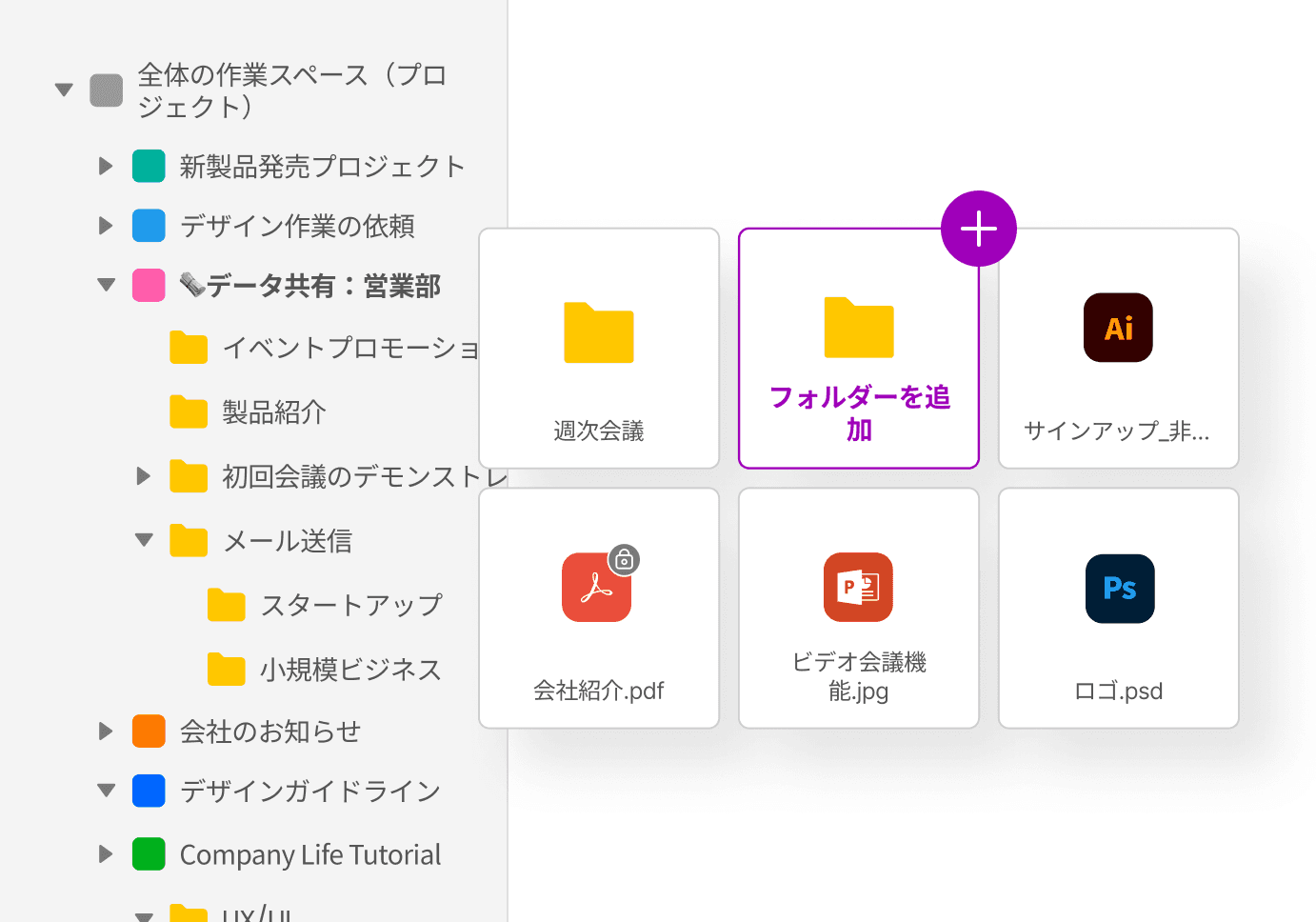
Task: Click light blue swatch of デザイン作業の依頼
Action: pyautogui.click(x=149, y=226)
